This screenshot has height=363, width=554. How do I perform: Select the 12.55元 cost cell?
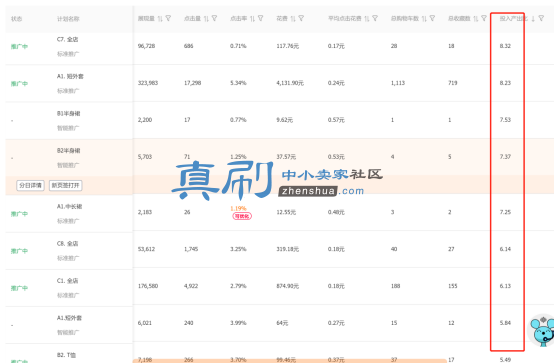click(x=286, y=212)
